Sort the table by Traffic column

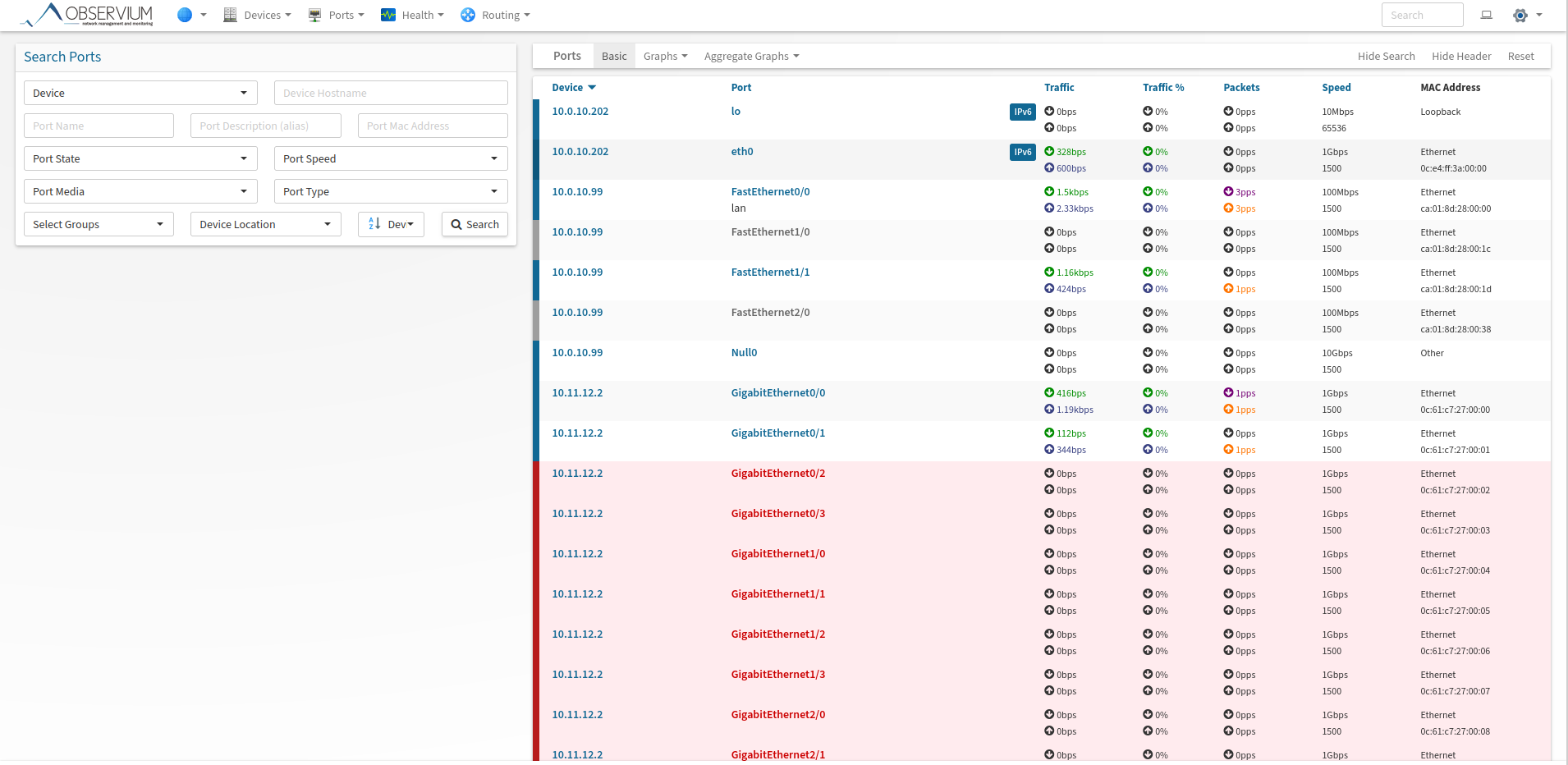tap(1058, 87)
